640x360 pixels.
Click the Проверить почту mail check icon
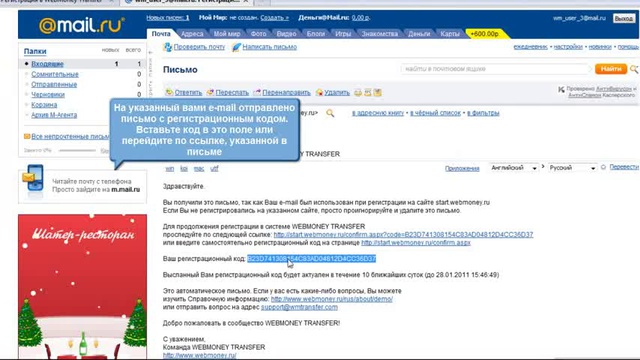pos(167,47)
